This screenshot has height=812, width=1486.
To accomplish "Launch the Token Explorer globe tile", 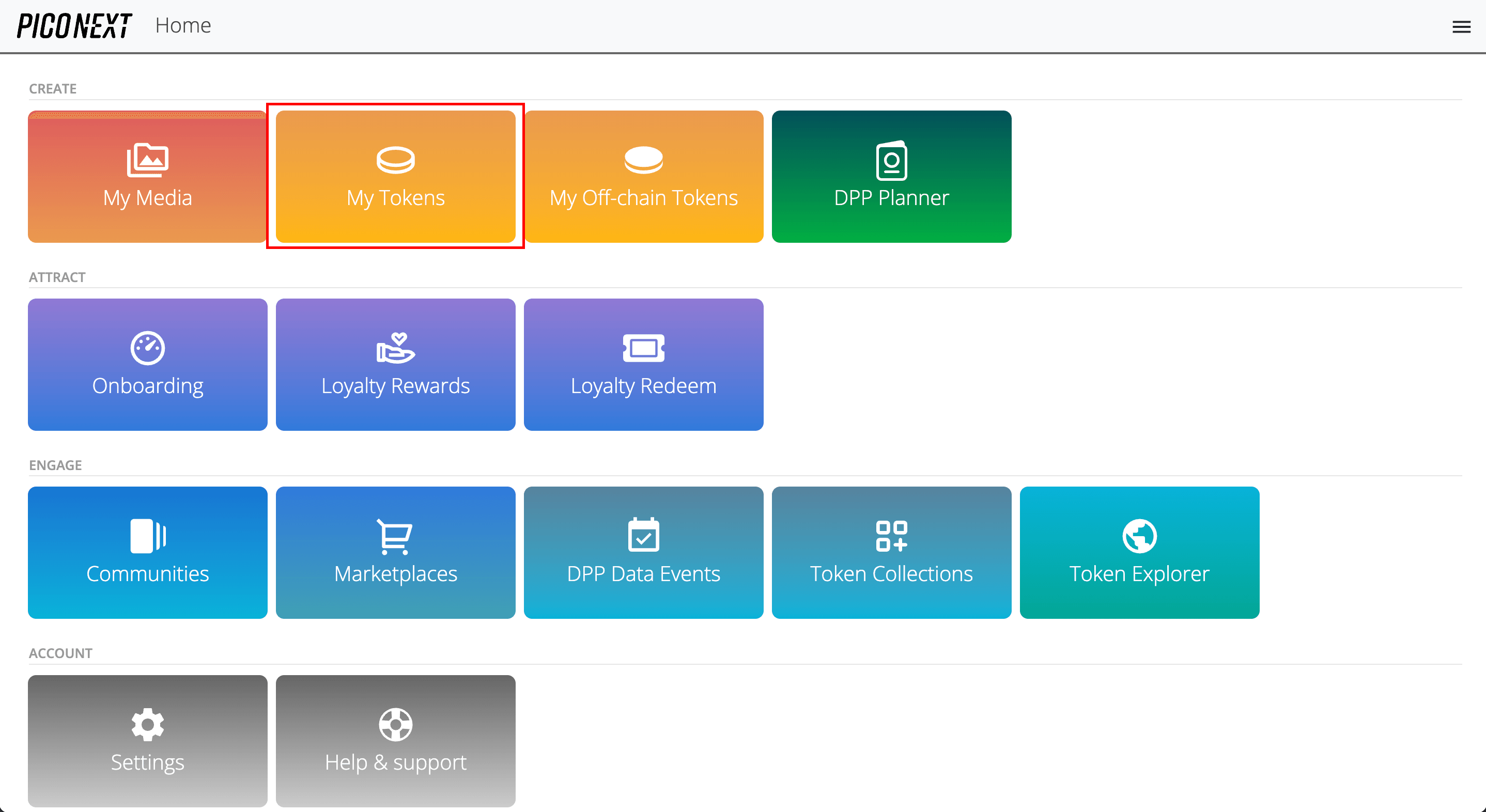I will pos(1139,552).
